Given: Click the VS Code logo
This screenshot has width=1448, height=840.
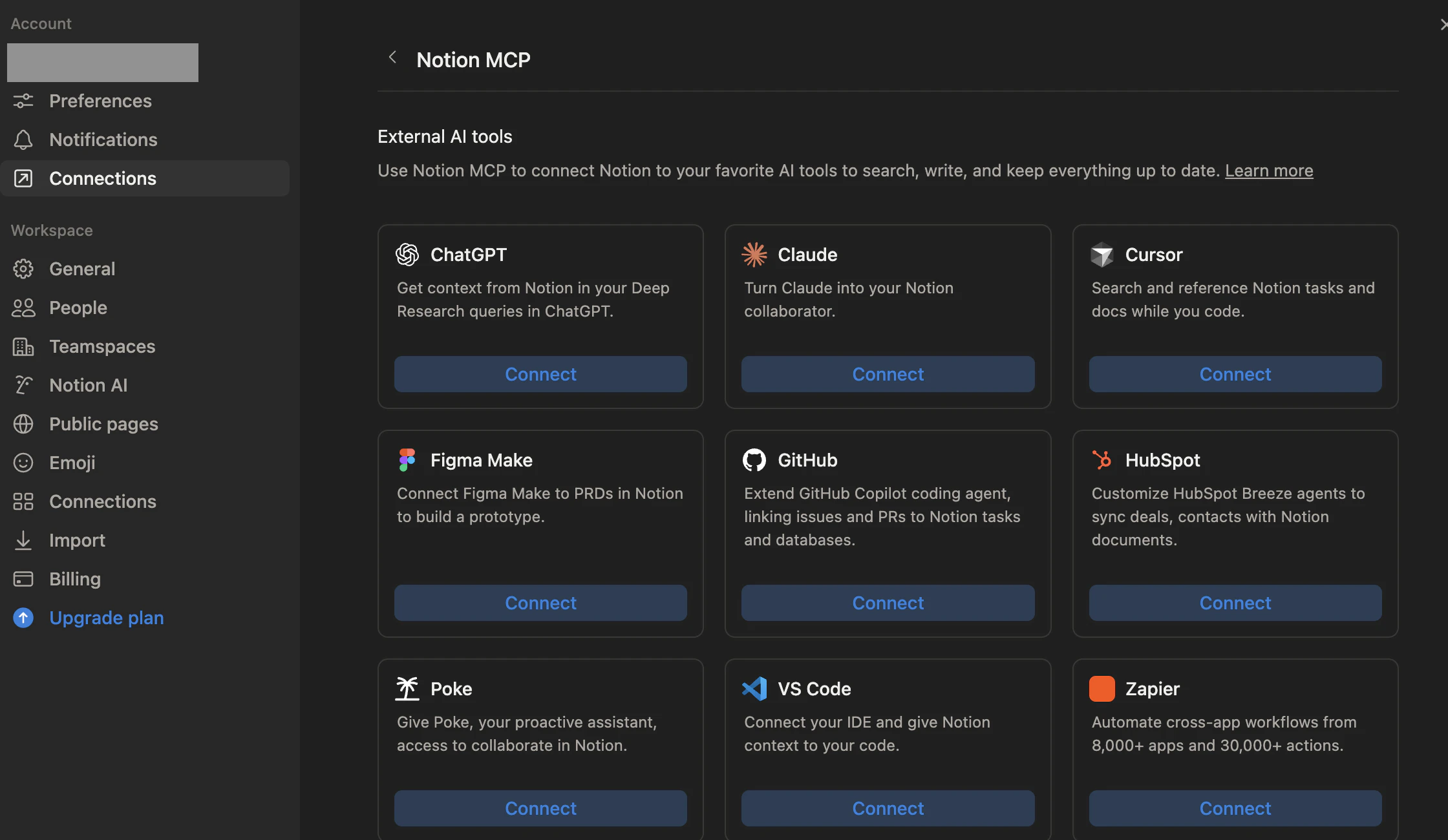Looking at the screenshot, I should 754,689.
